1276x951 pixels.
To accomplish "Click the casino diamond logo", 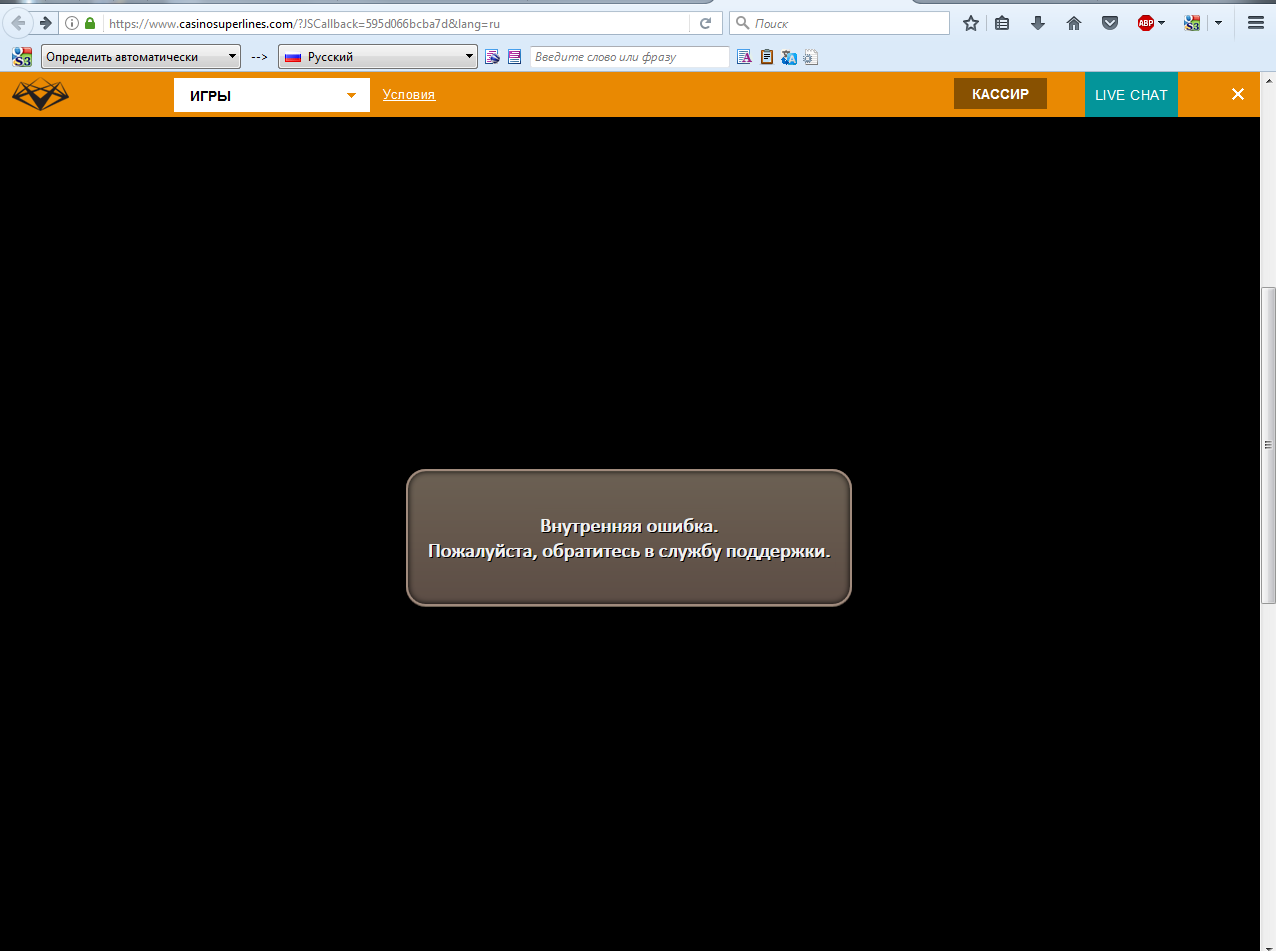I will [x=41, y=94].
